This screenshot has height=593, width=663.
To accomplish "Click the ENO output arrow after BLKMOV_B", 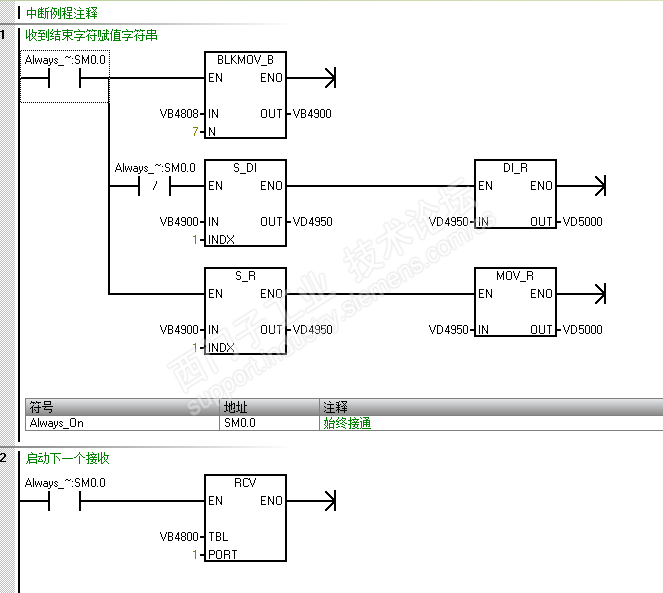I will click(331, 78).
